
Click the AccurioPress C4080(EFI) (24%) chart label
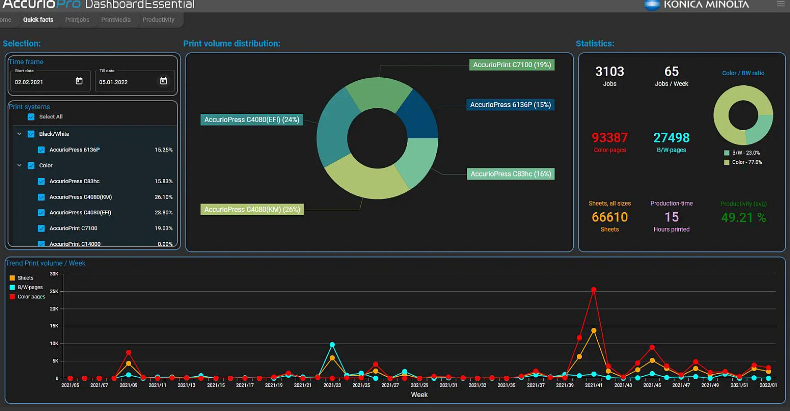[252, 120]
